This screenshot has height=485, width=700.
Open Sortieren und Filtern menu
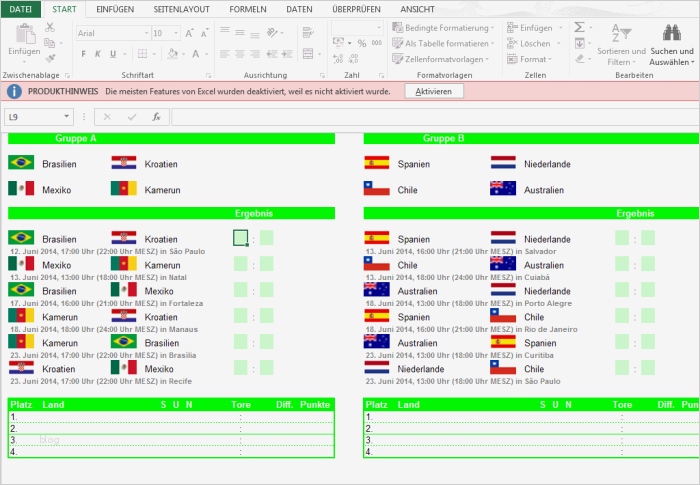(x=621, y=45)
